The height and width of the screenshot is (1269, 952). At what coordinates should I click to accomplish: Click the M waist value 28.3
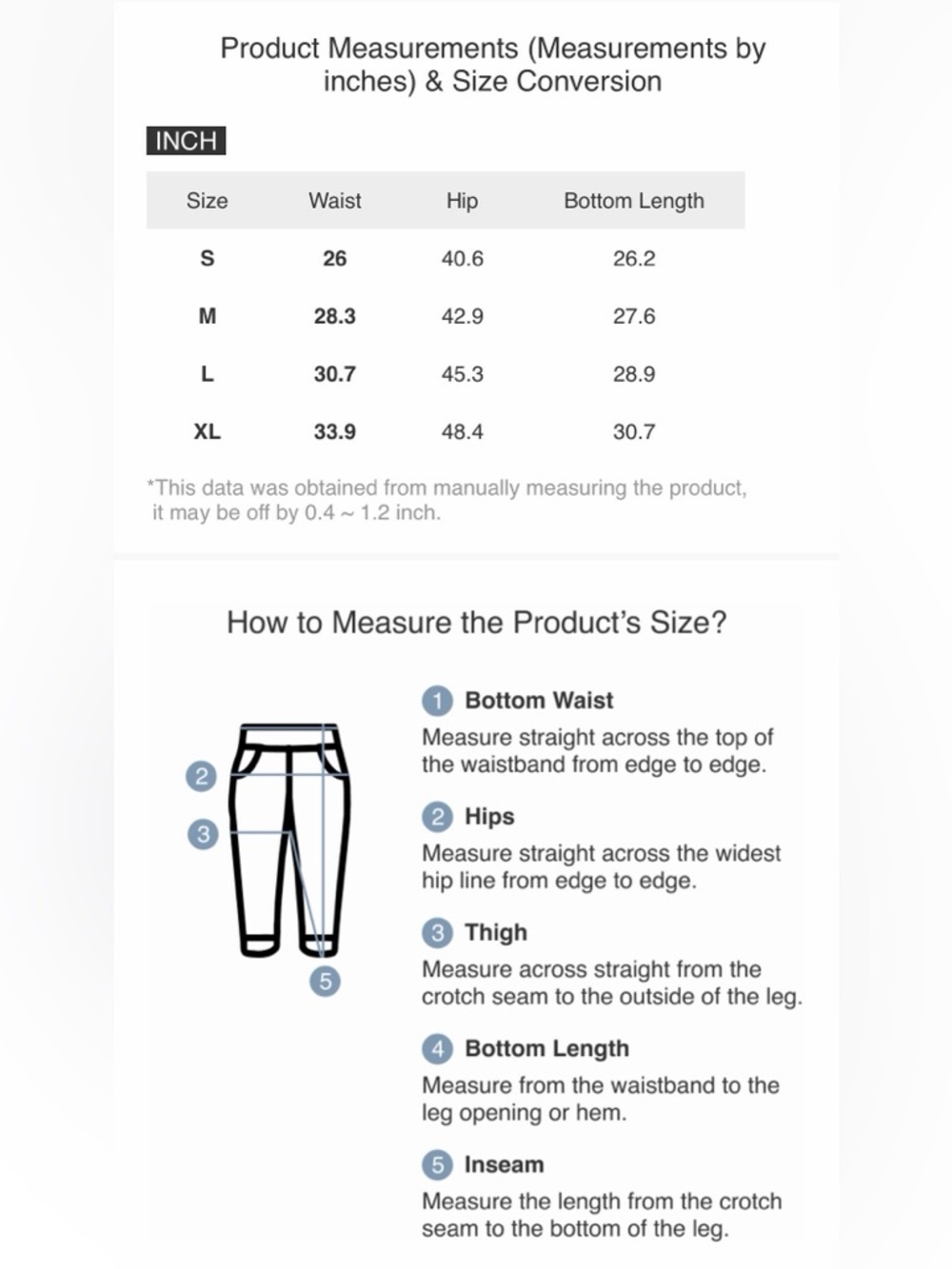(335, 316)
